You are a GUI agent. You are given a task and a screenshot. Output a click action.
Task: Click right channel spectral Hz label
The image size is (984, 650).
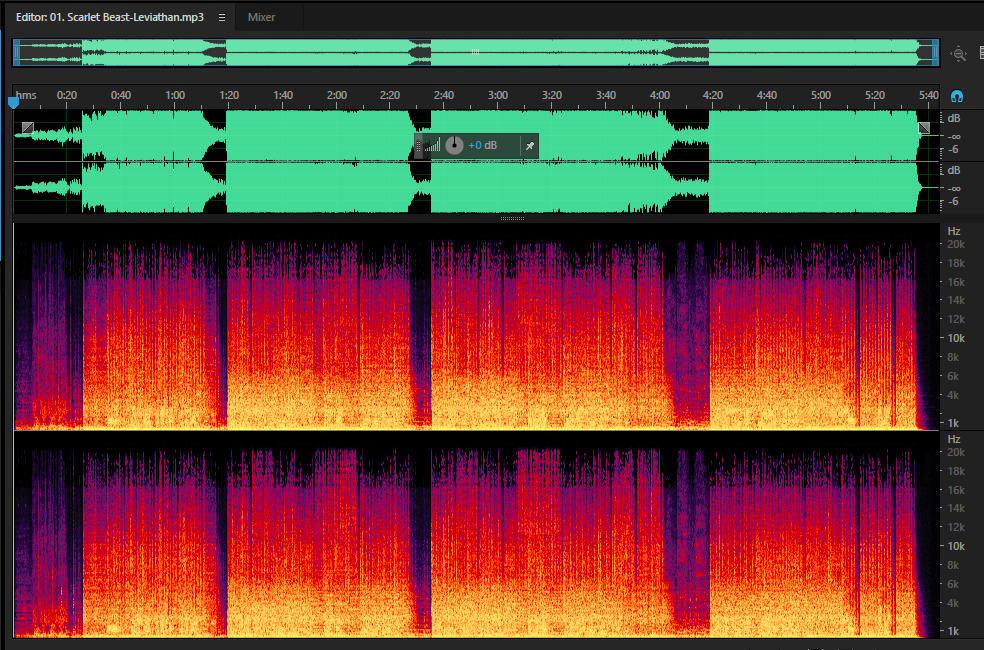coord(954,439)
